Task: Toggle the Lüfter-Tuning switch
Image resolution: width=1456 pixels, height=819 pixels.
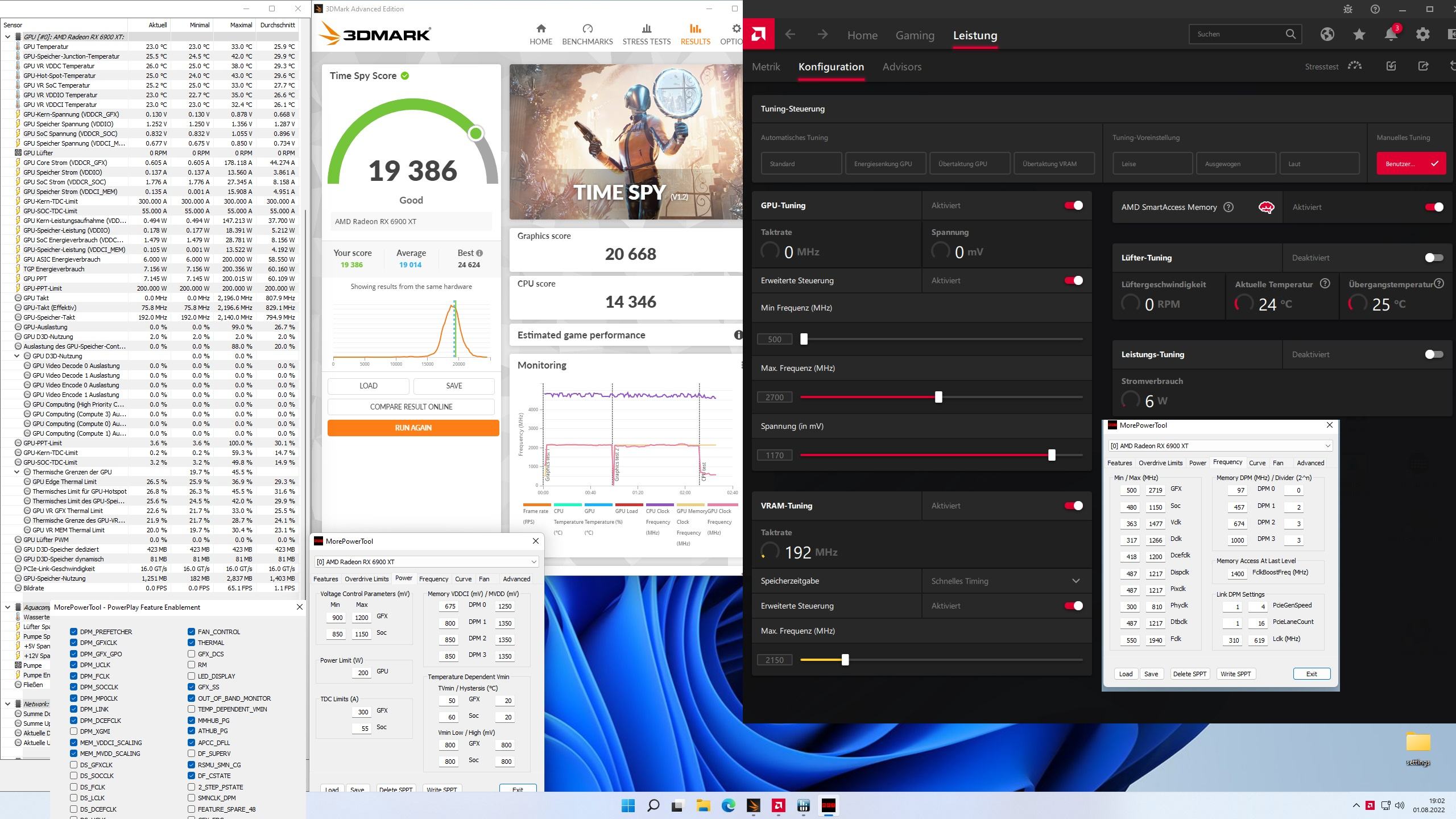Action: point(1433,258)
